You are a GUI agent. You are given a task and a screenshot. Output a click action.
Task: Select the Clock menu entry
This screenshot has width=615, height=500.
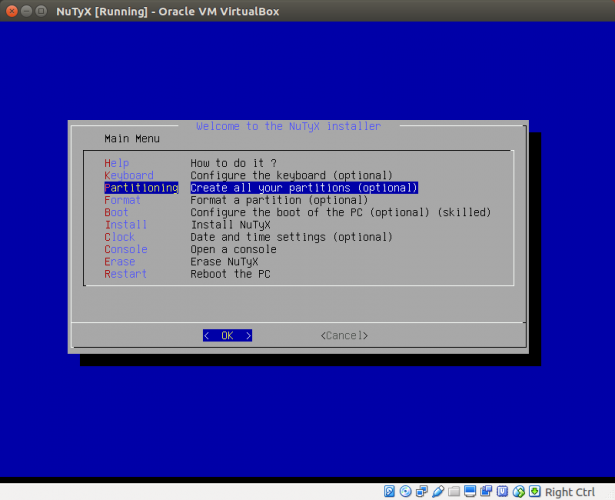tap(119, 237)
